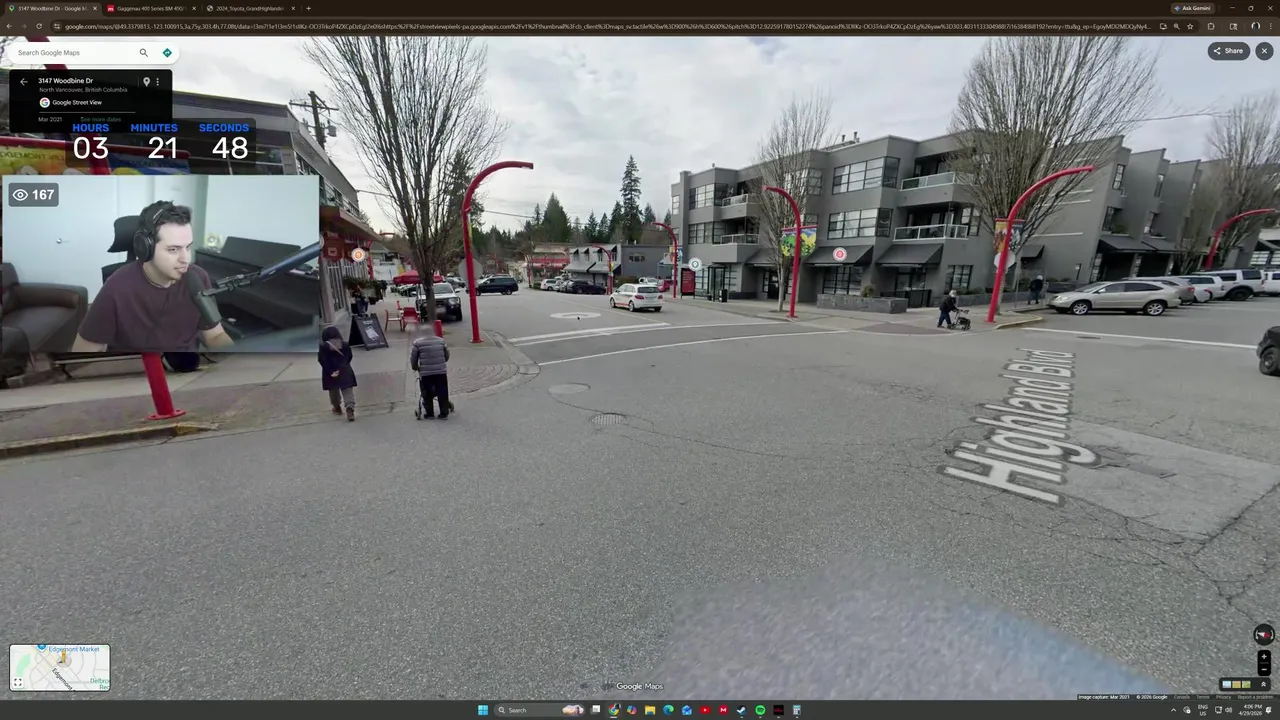Open the Privacy link at bottom
This screenshot has height=720, width=1280.
tap(1223, 697)
